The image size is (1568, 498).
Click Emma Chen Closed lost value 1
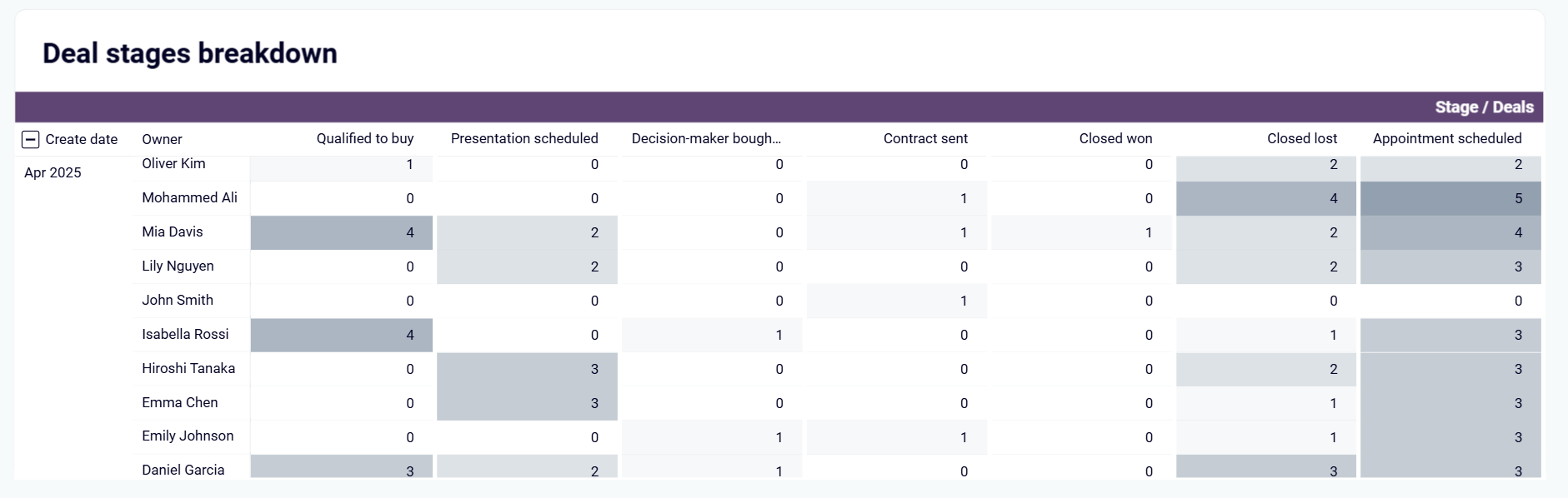[x=1266, y=403]
